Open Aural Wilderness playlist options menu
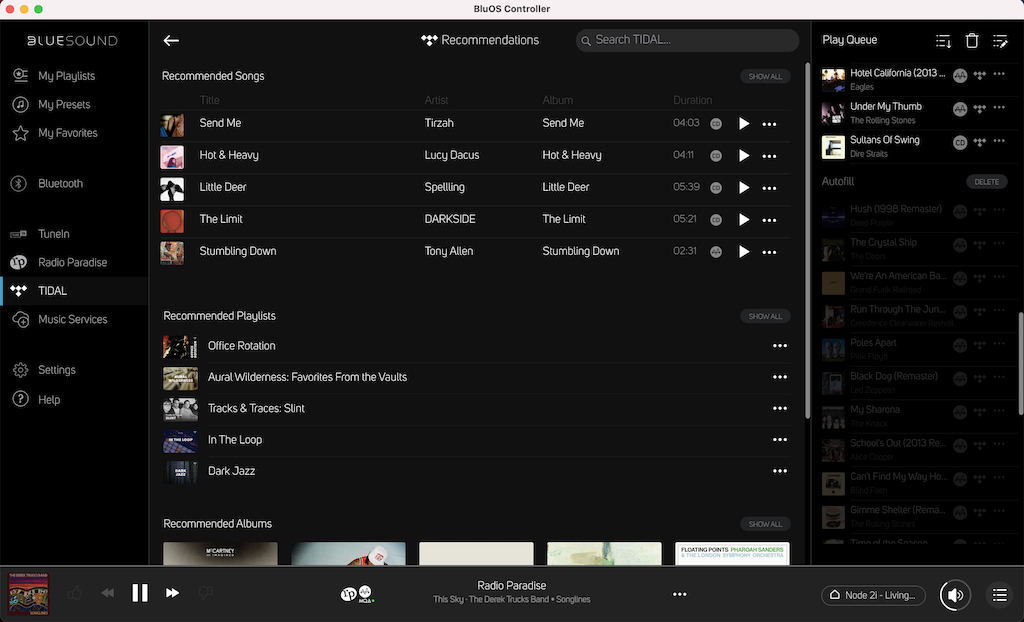 click(780, 377)
